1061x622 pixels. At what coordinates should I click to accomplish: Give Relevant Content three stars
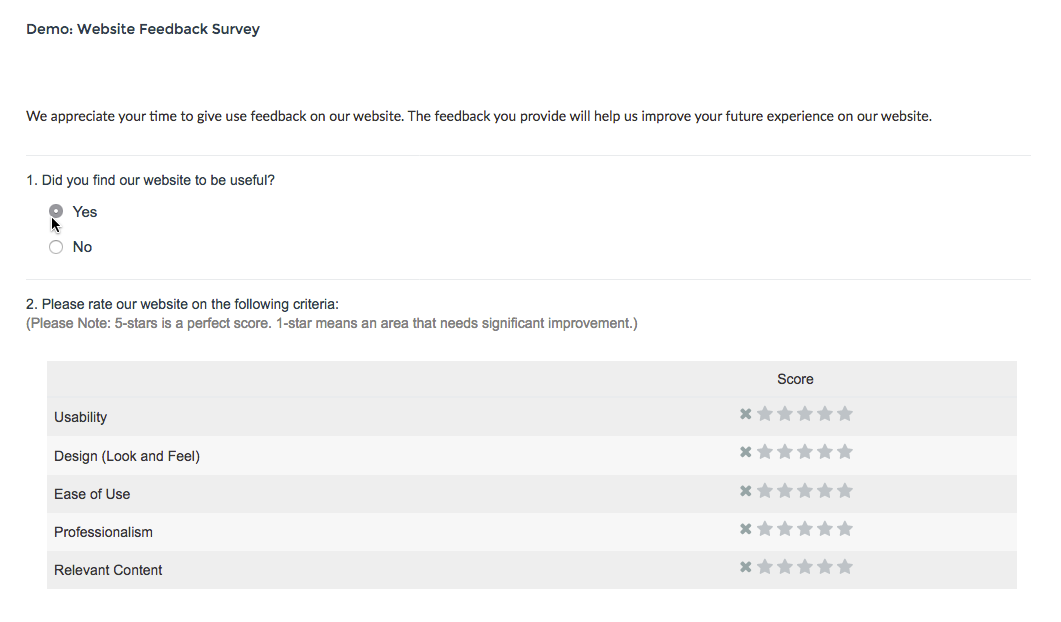tap(805, 567)
